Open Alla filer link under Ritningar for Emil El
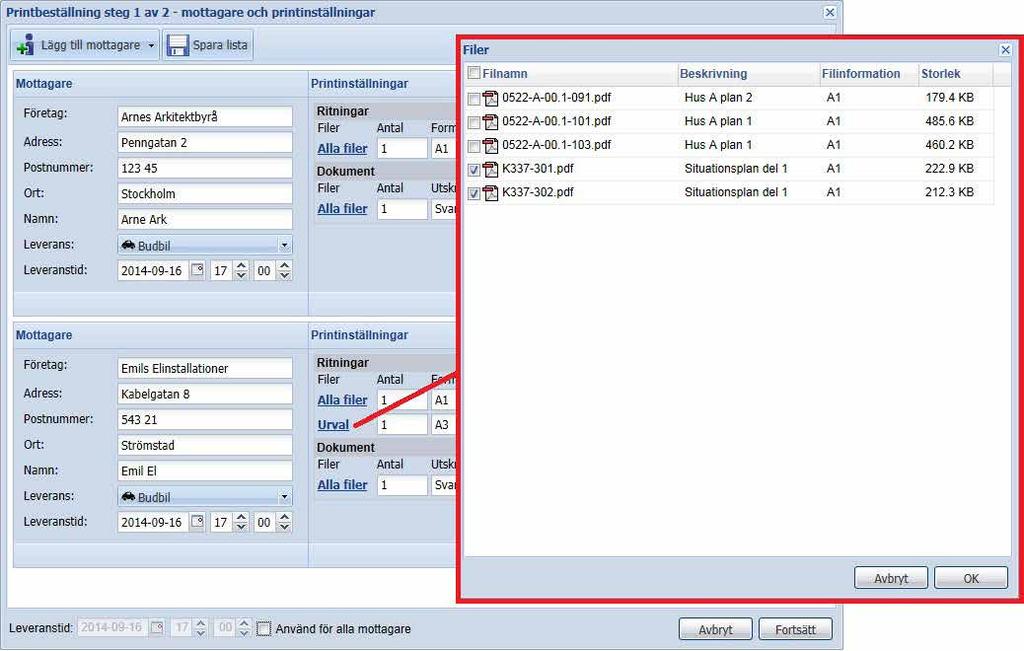This screenshot has height=651, width=1024. point(342,400)
